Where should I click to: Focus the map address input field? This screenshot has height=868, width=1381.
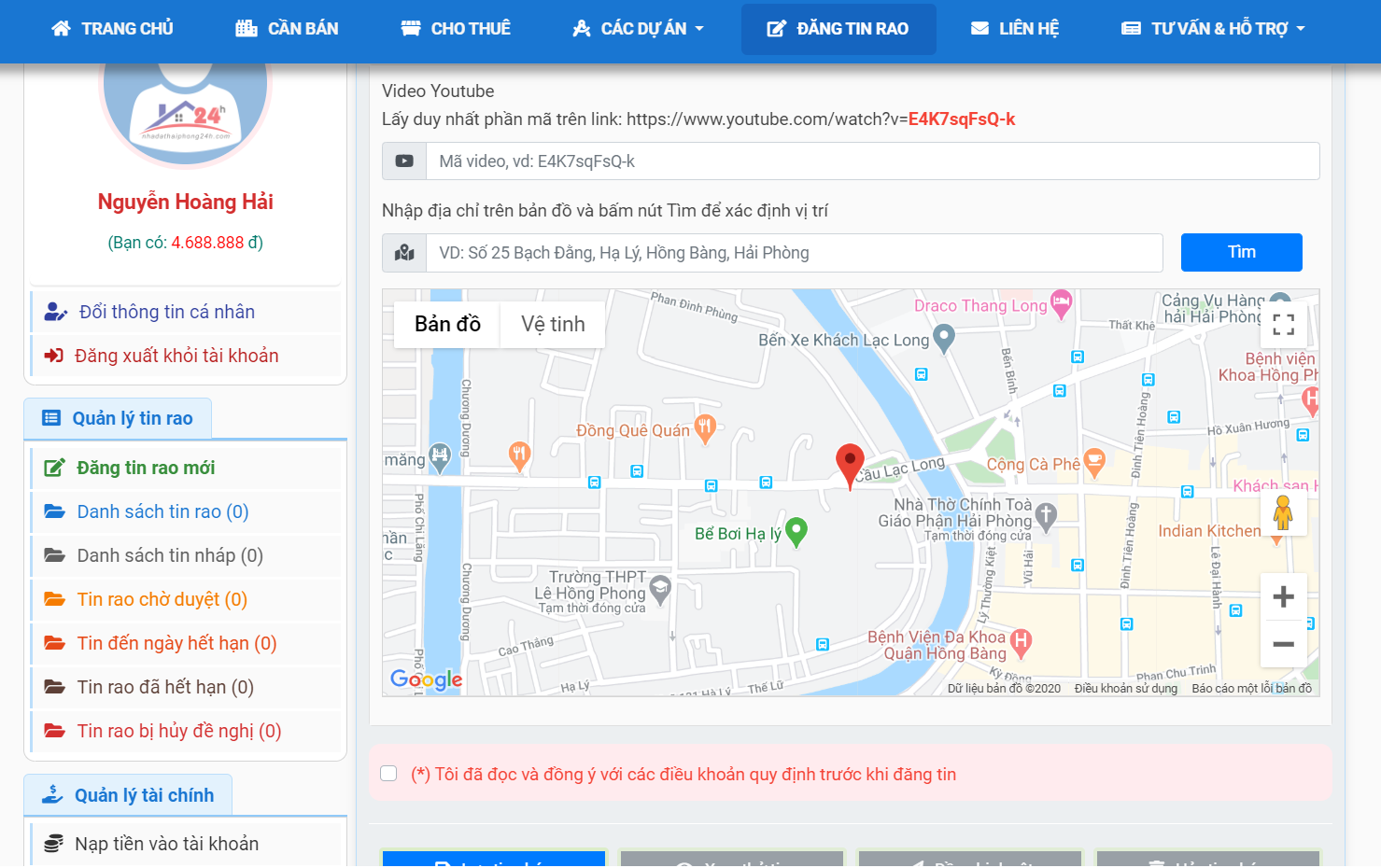(x=794, y=253)
